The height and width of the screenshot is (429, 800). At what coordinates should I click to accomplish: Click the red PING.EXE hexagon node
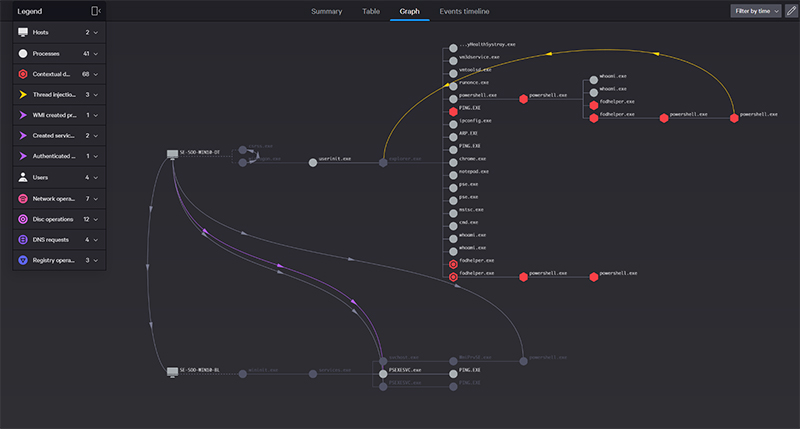pyautogui.click(x=453, y=109)
